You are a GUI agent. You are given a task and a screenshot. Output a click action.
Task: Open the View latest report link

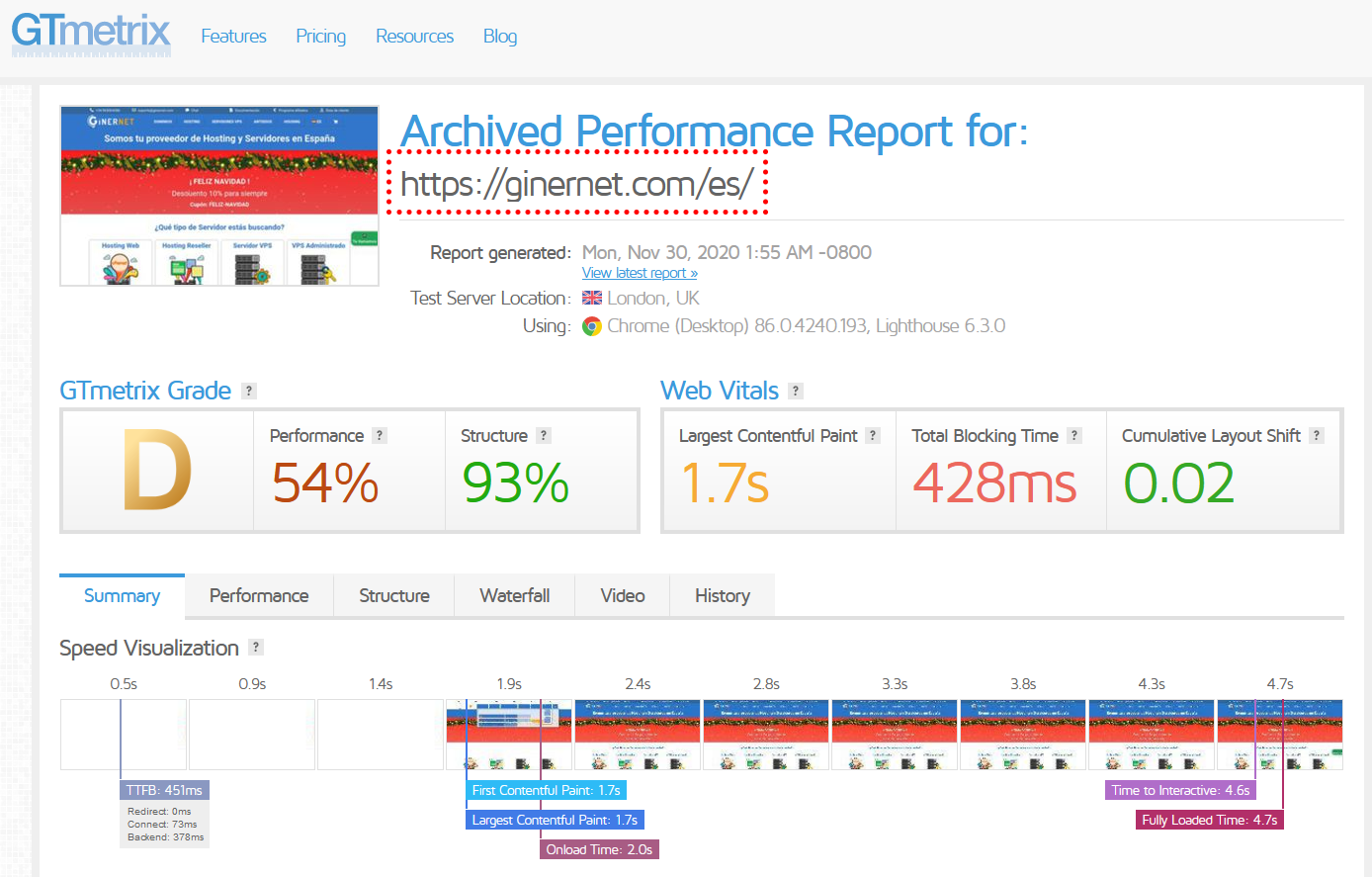(640, 273)
